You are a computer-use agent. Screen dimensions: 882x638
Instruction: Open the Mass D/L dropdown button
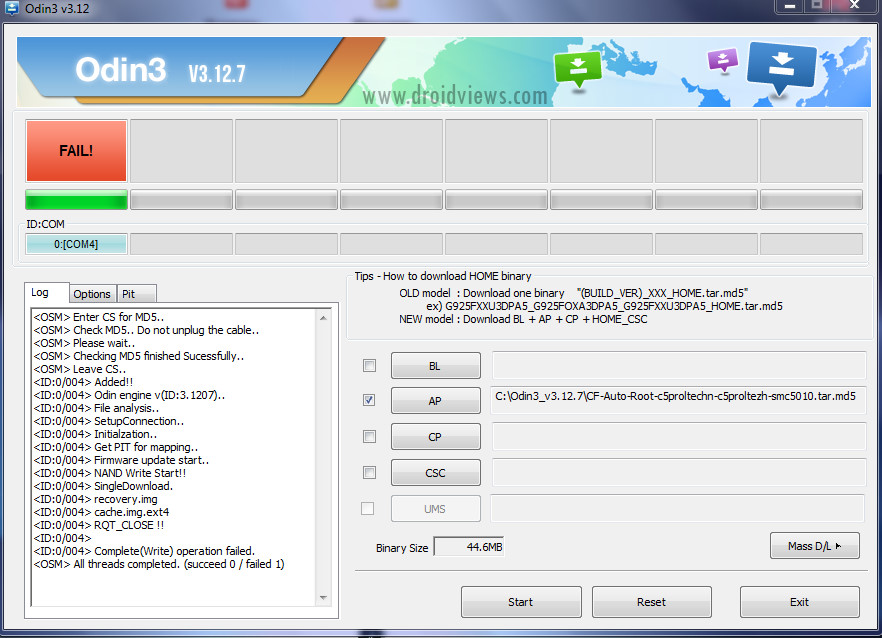(815, 546)
